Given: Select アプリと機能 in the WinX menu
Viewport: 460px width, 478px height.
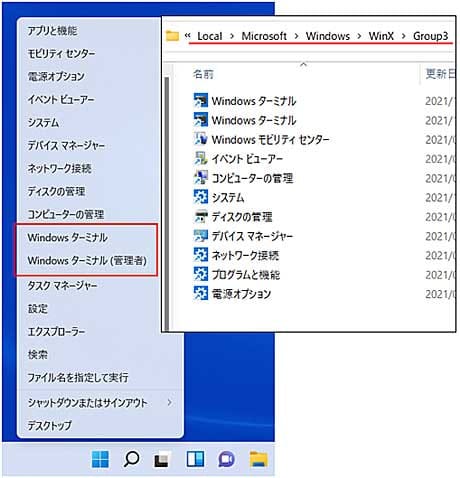Looking at the screenshot, I should click(x=52, y=31).
